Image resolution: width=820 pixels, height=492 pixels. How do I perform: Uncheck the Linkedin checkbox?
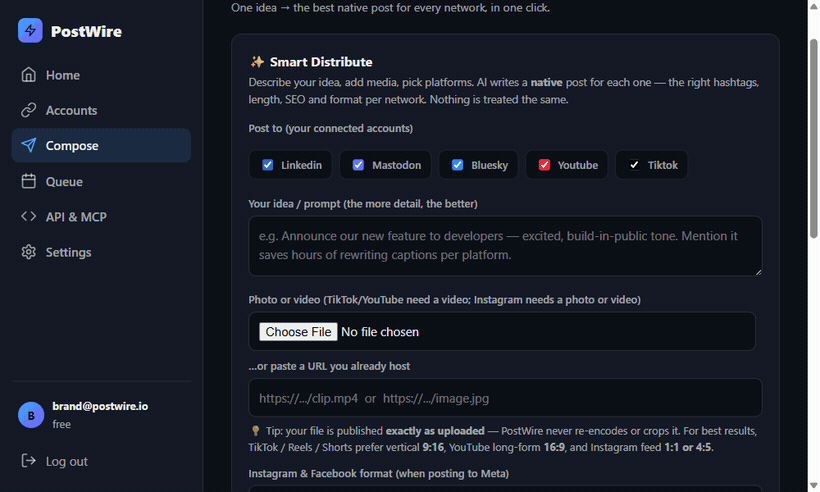[x=267, y=165]
